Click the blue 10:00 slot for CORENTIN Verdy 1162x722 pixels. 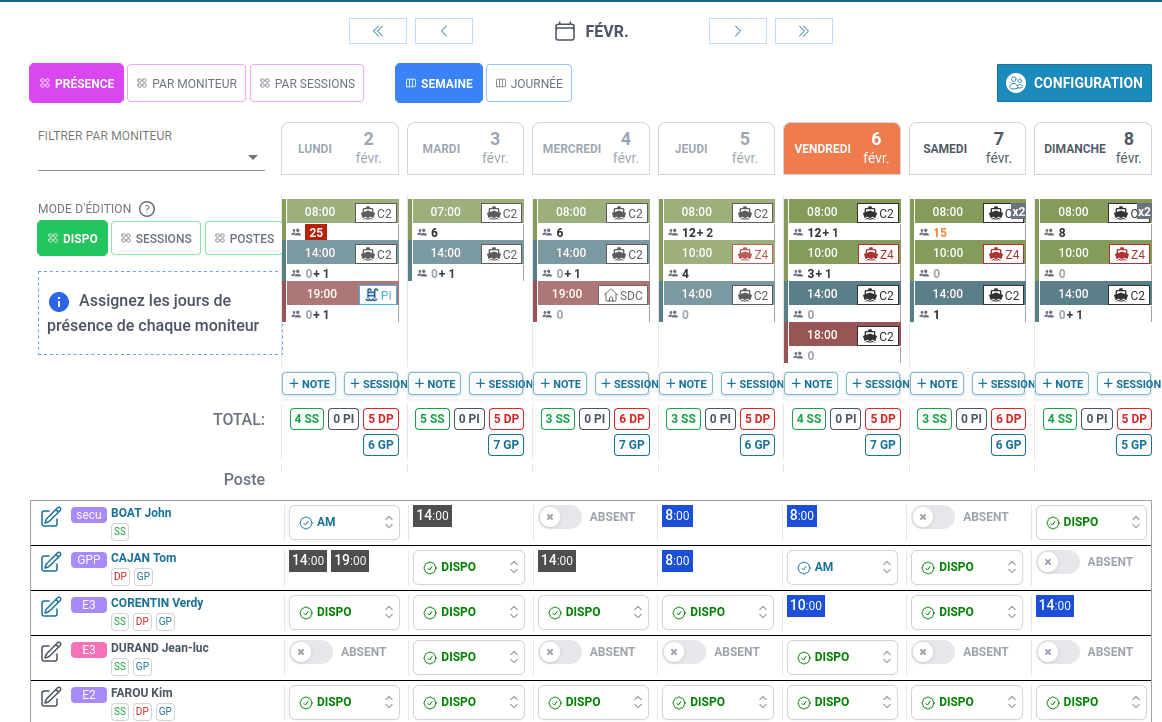806,606
